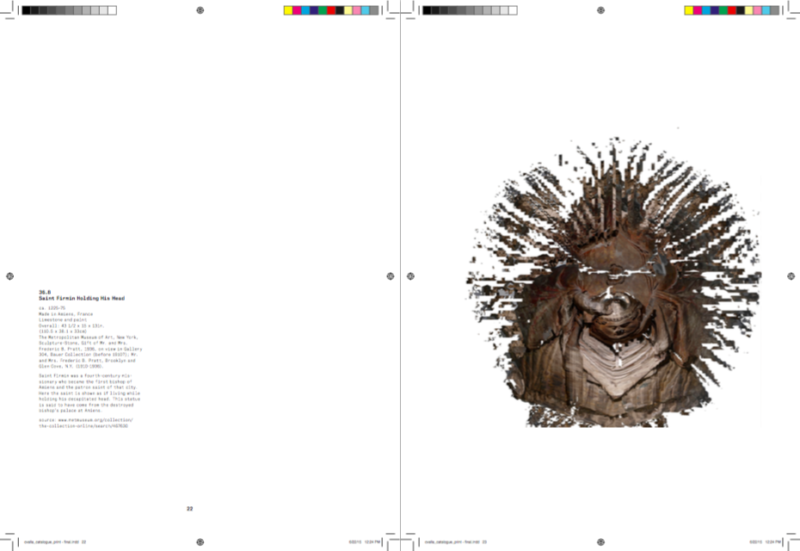Click the date line 'ca. 1225–75'
Viewport: 800px width, 551px height.
pos(52,308)
